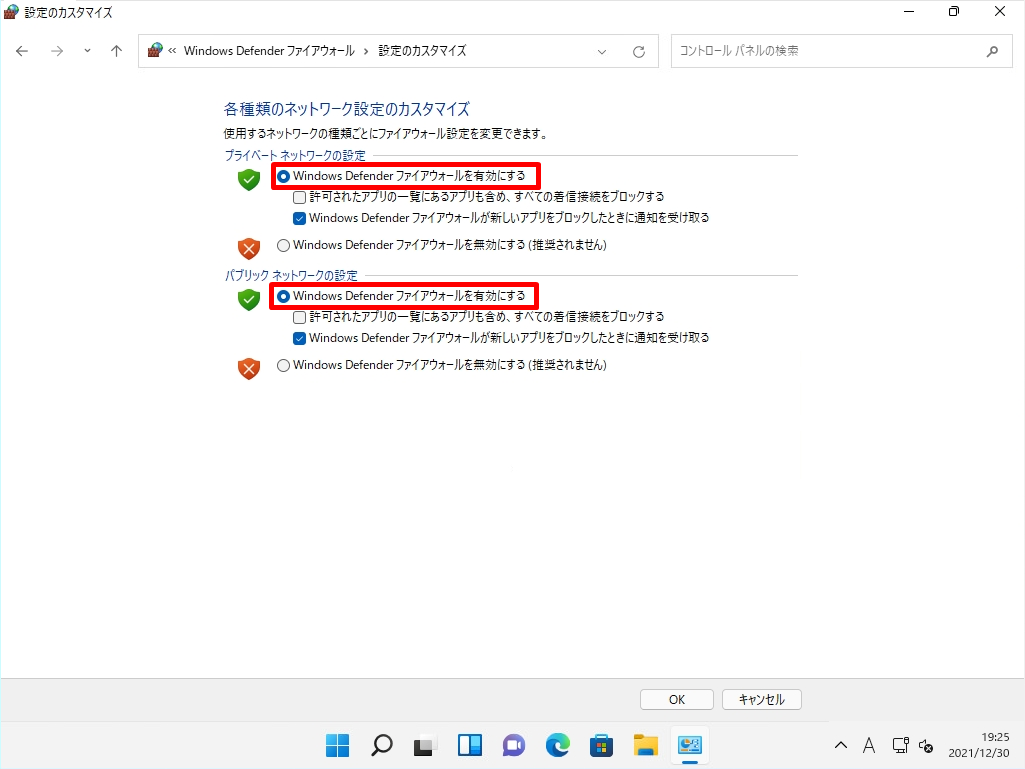Restore down the 設定のカスタマイズ window
Image resolution: width=1025 pixels, height=769 pixels.
954,12
